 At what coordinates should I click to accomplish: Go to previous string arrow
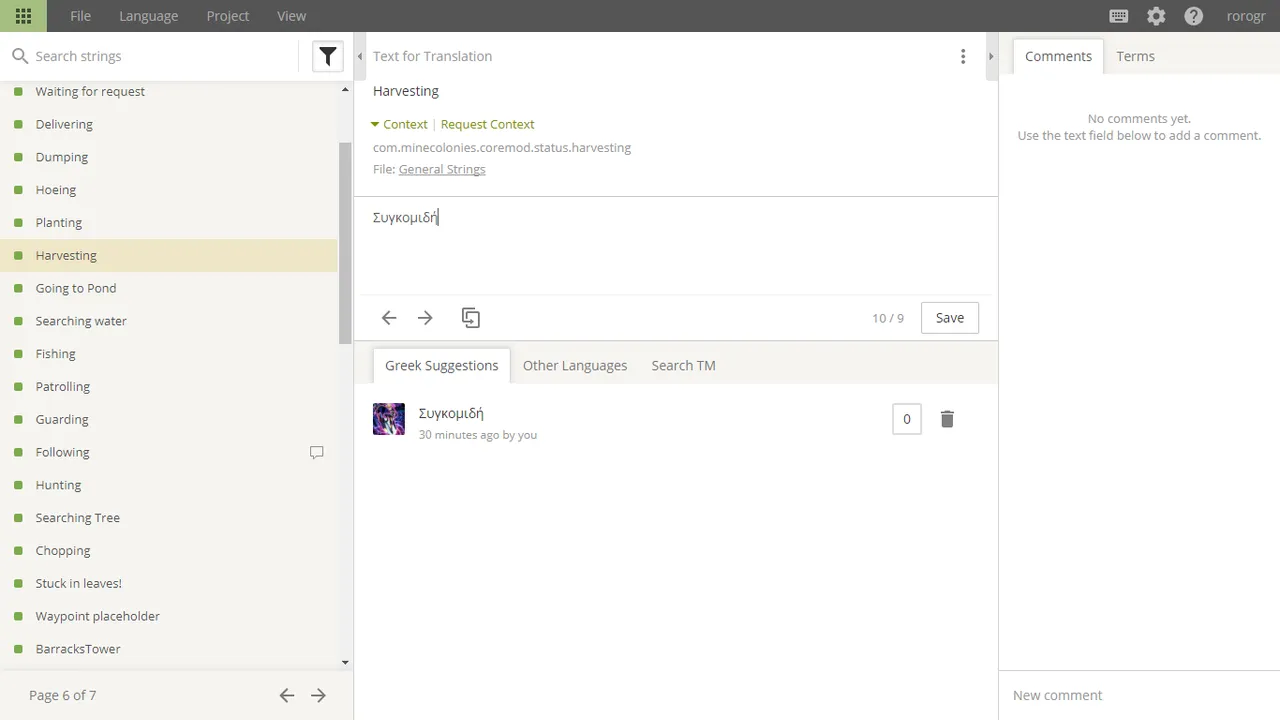point(389,318)
